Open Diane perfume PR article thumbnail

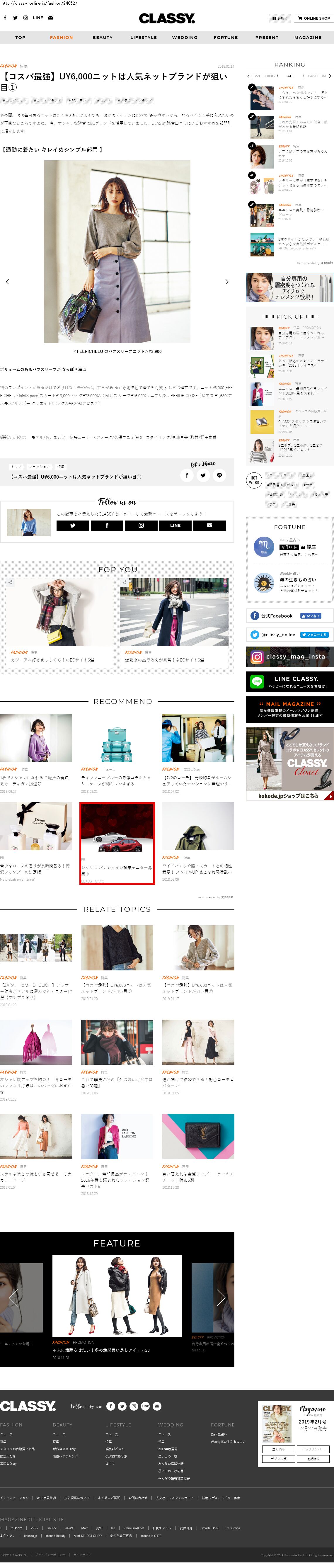[x=36, y=826]
